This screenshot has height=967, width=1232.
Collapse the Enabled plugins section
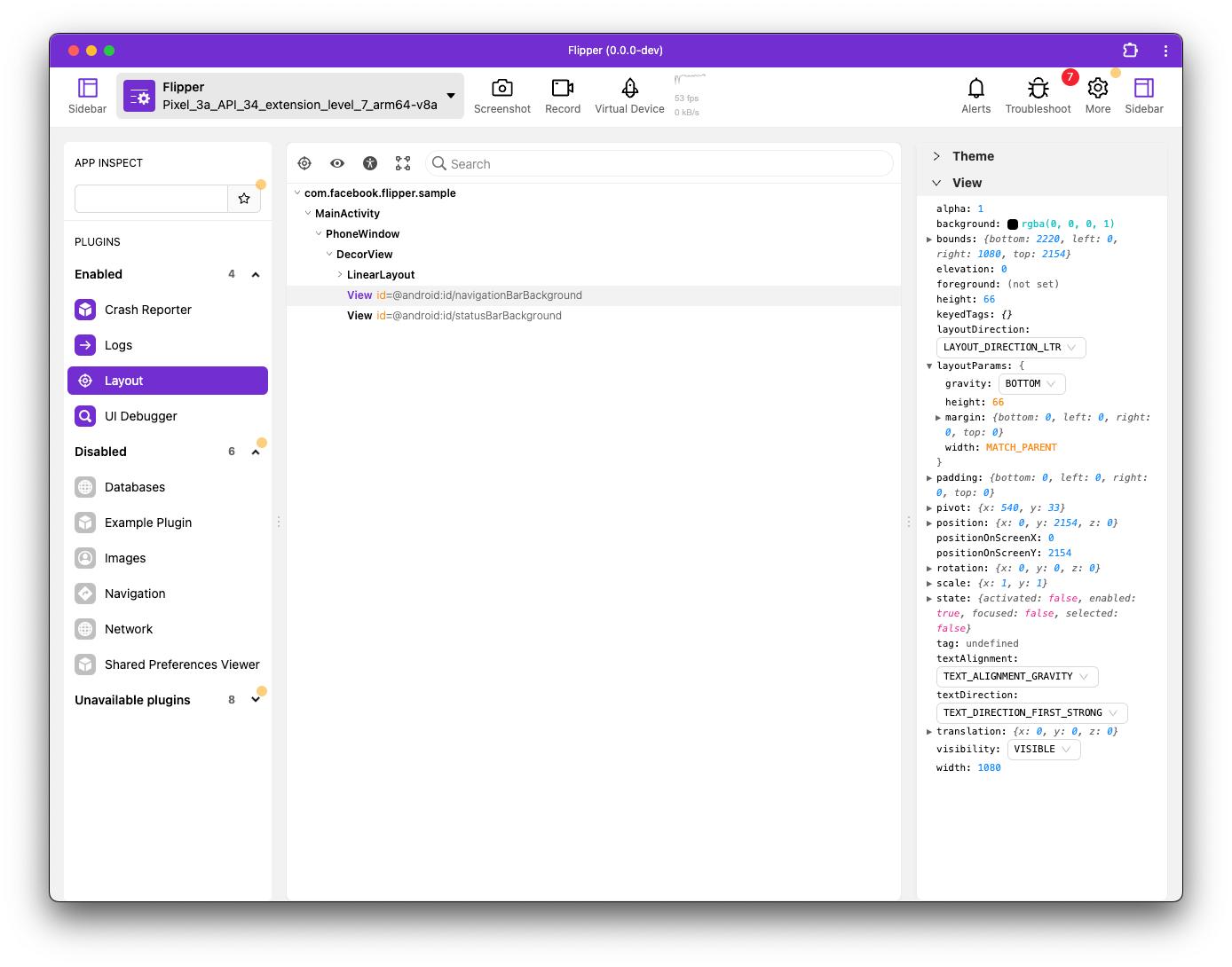point(256,275)
